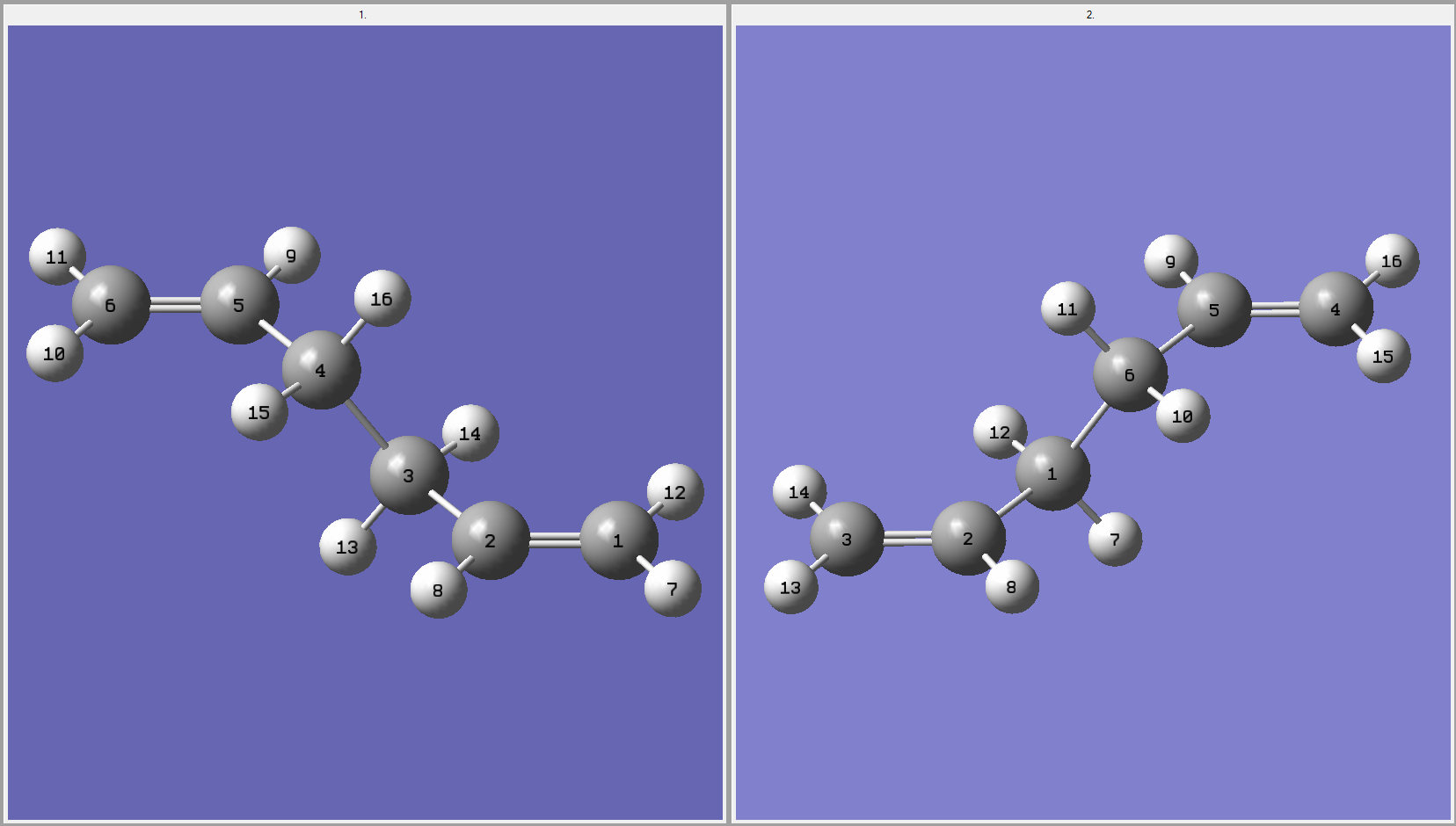Screen dimensions: 1456x826
Task: Click hydrogen atom 11 in pane 1
Action: click(57, 257)
